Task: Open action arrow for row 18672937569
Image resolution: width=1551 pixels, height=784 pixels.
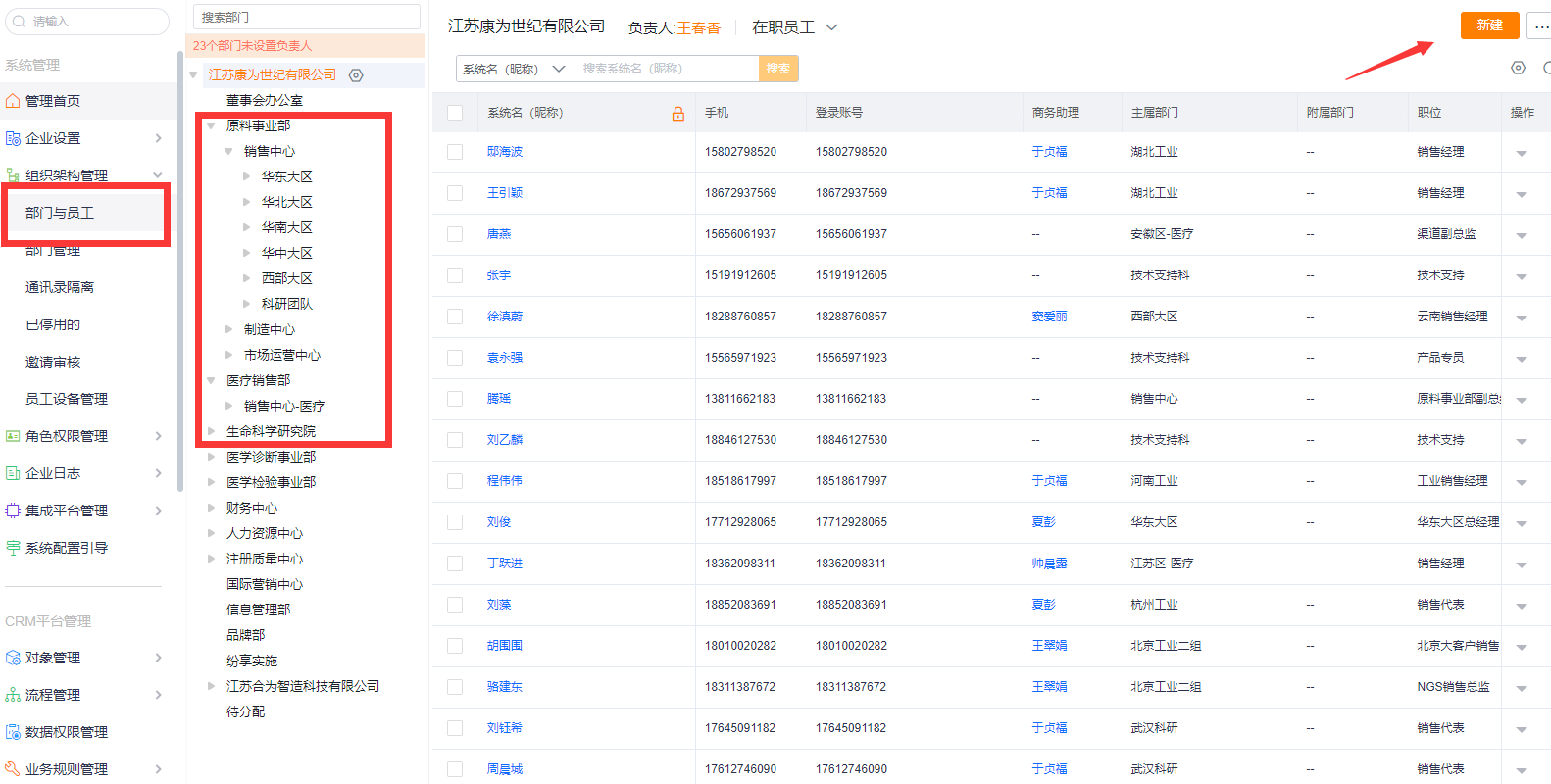Action: 1522,194
